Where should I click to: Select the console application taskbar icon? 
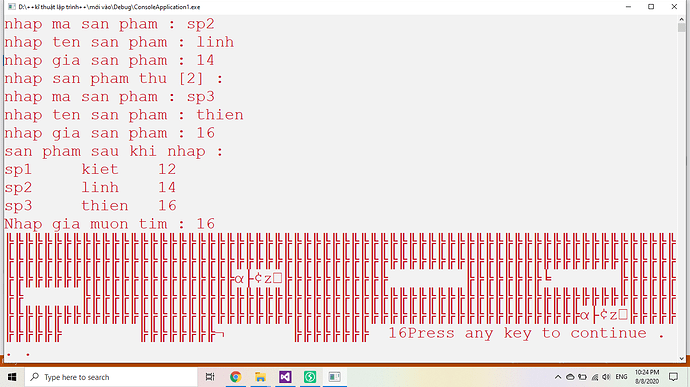334,377
